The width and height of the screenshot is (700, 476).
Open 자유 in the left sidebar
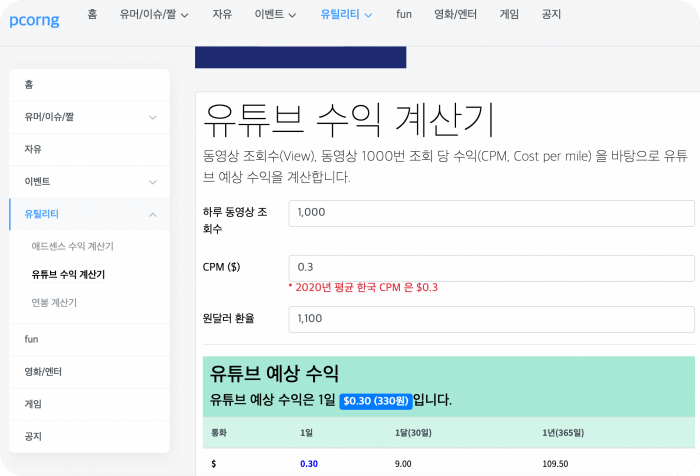click(x=89, y=149)
